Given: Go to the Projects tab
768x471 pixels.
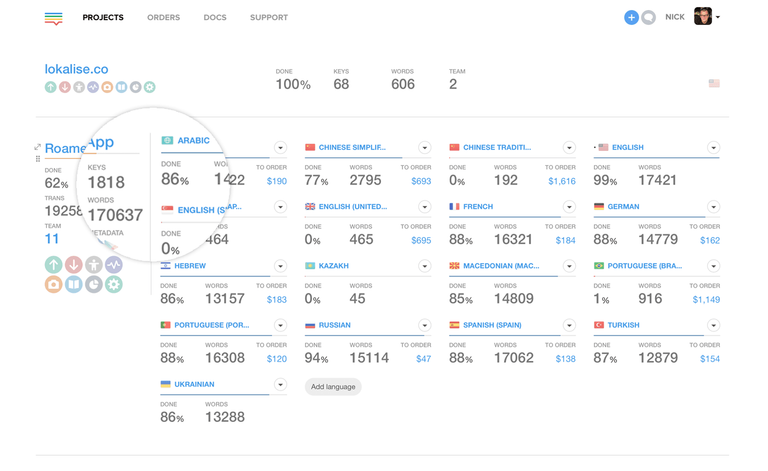Looking at the screenshot, I should pyautogui.click(x=103, y=18).
